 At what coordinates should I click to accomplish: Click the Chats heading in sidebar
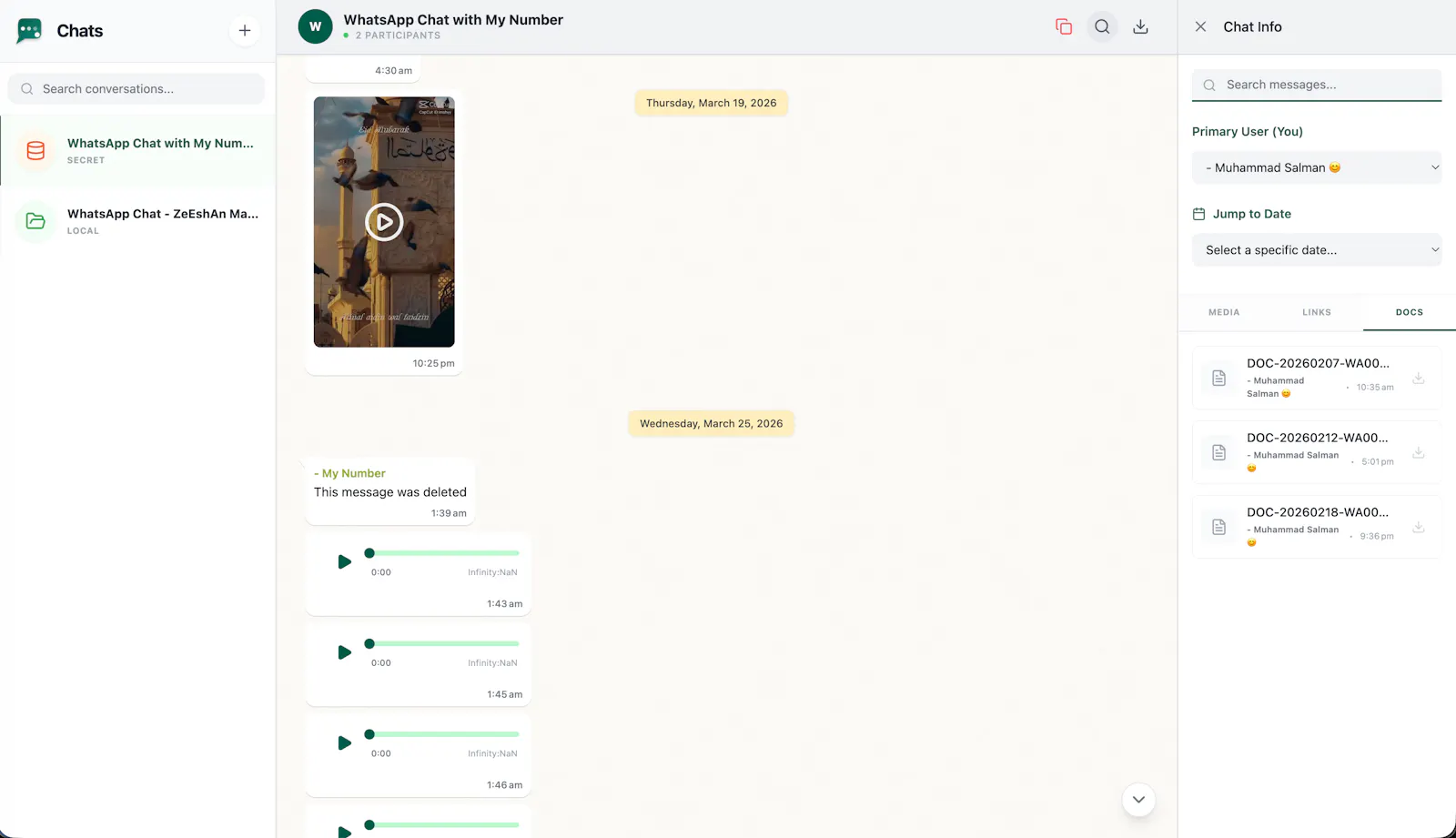tap(80, 31)
